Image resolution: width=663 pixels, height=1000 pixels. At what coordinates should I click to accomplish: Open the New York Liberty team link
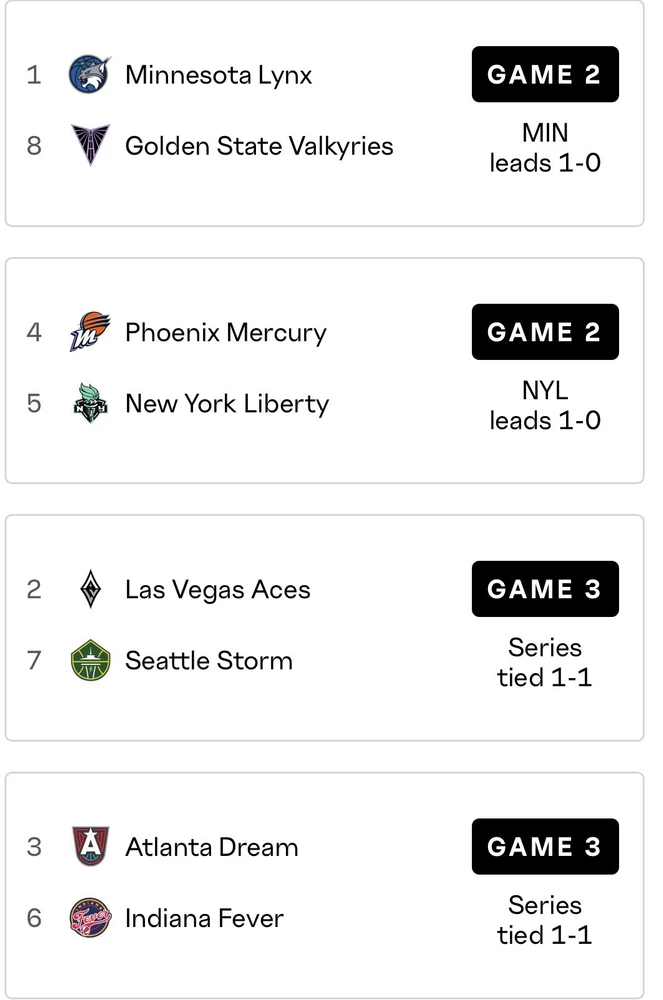pos(227,404)
